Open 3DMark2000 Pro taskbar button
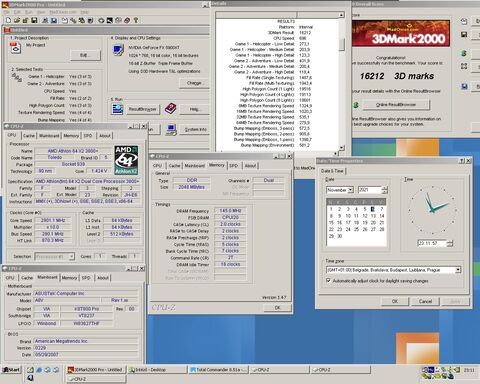Screen dimensions: 480x384 click(x=96, y=369)
